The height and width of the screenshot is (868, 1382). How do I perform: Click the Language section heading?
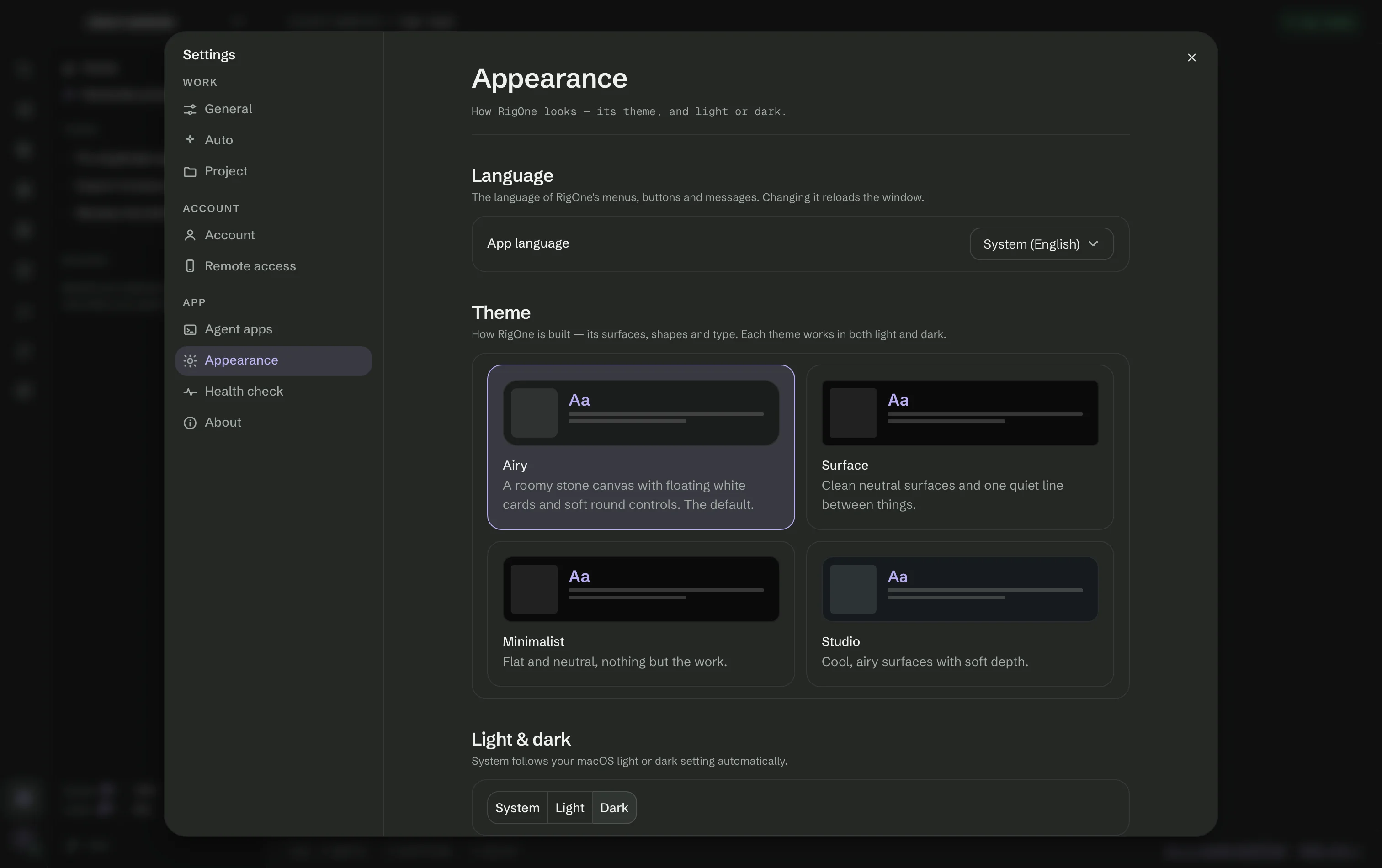pyautogui.click(x=512, y=175)
